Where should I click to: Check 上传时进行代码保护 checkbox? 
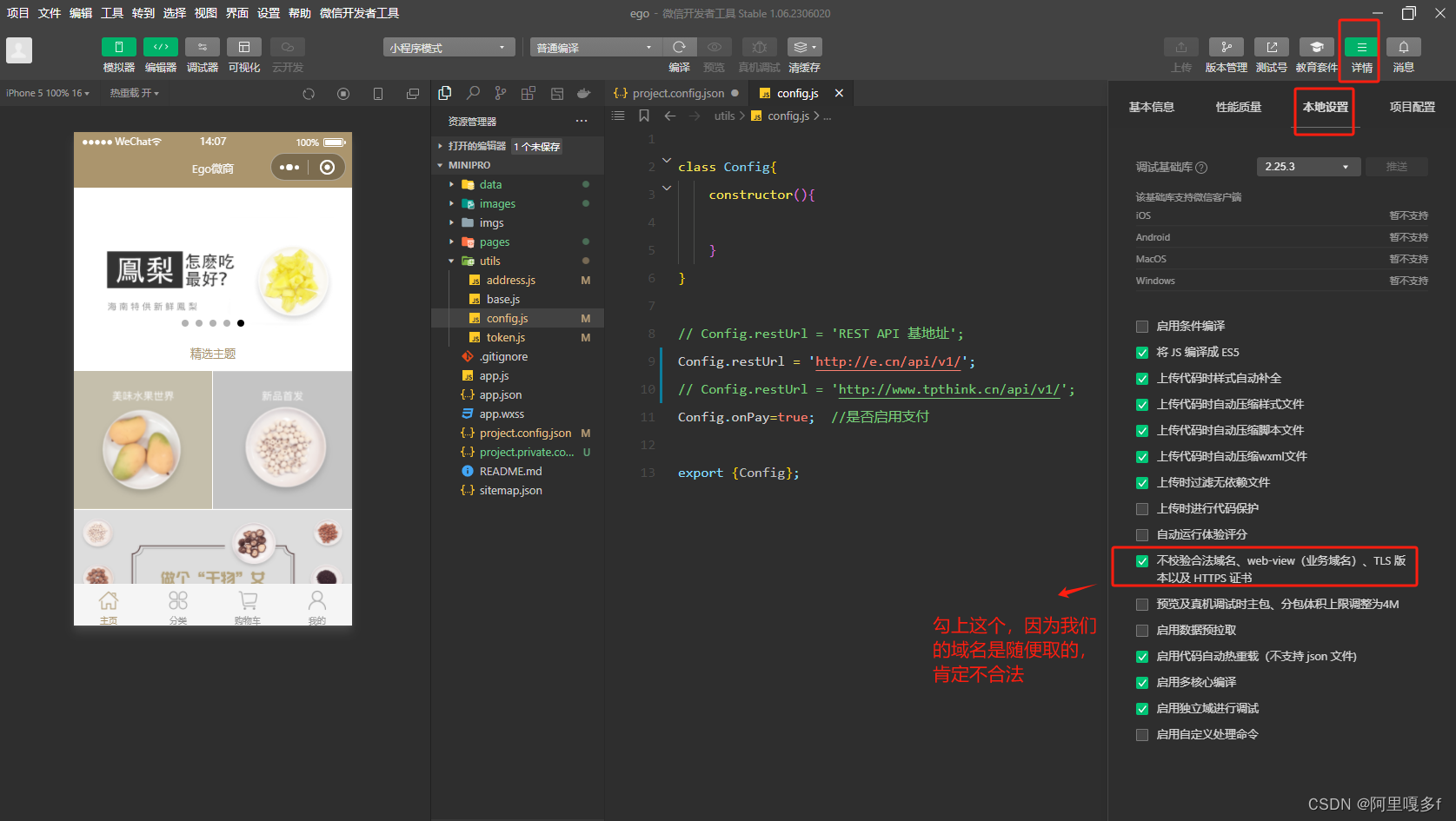pos(1142,509)
